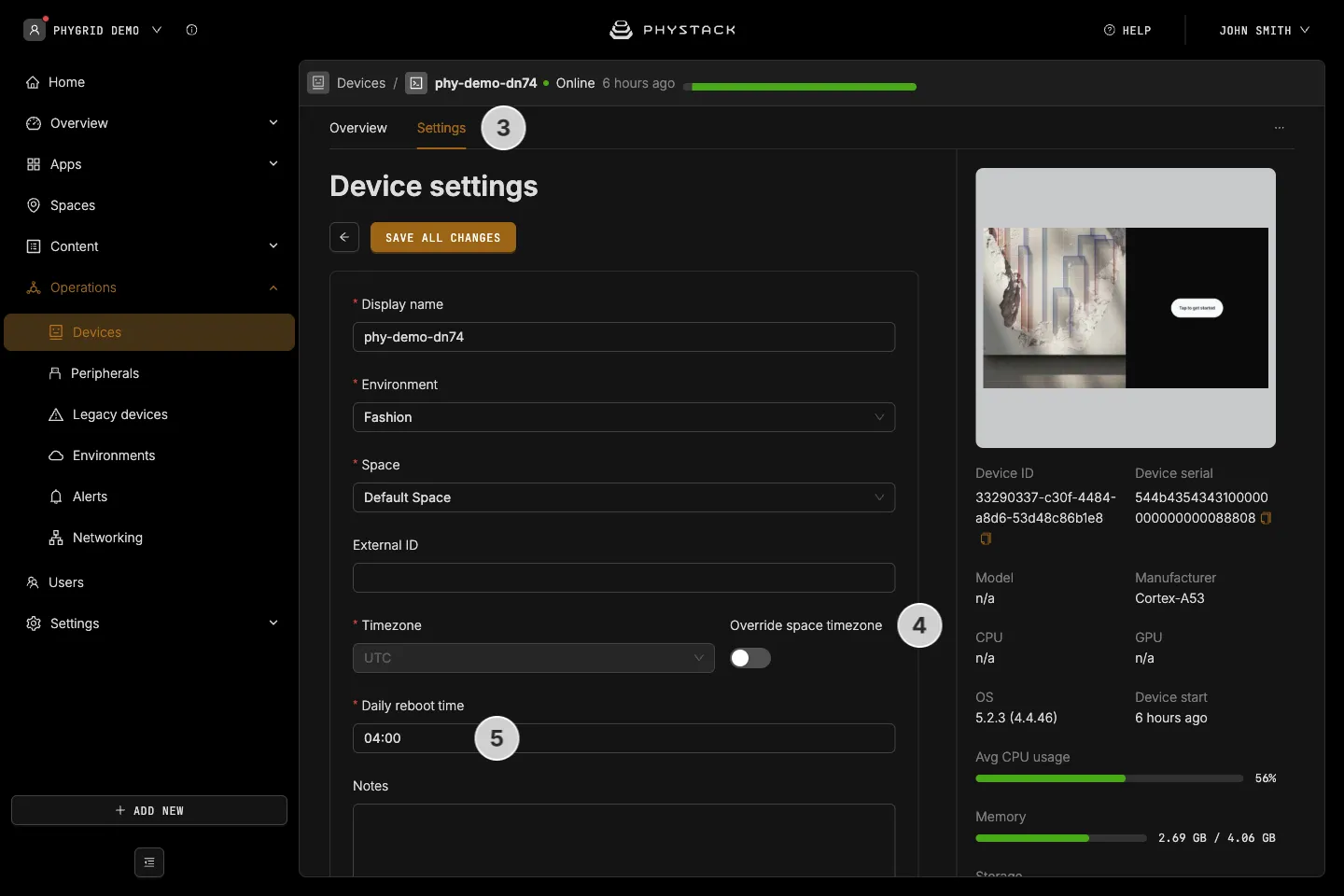Copy the Device ID value
Image resolution: width=1344 pixels, height=896 pixels.
coord(986,539)
